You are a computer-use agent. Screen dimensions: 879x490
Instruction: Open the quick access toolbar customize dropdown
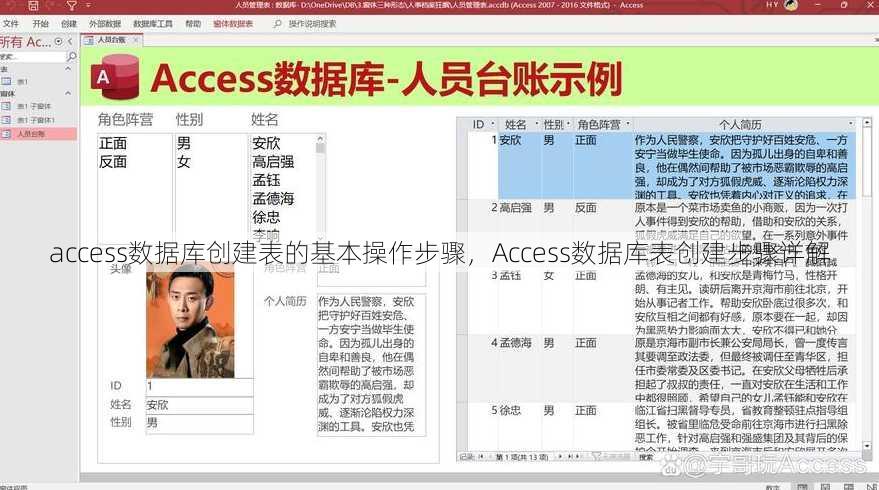(x=88, y=6)
